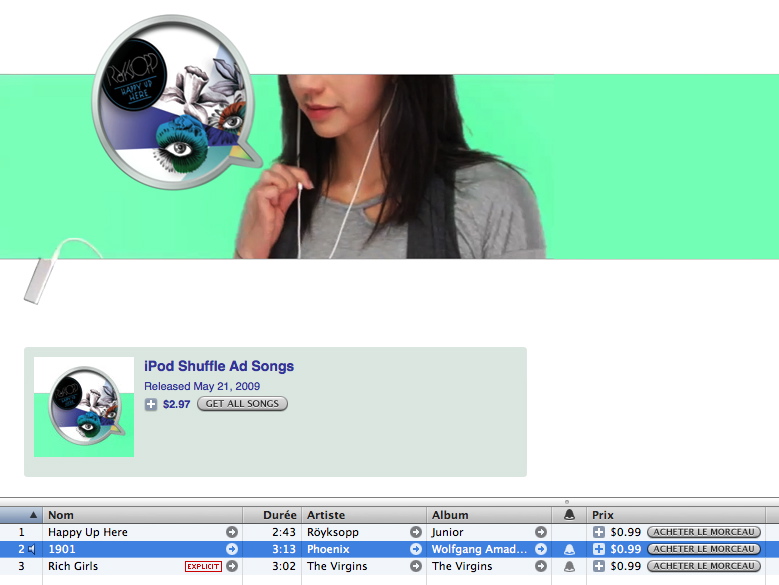Image resolution: width=779 pixels, height=585 pixels.
Task: Sort list by Artiste column header
Action: pos(364,515)
